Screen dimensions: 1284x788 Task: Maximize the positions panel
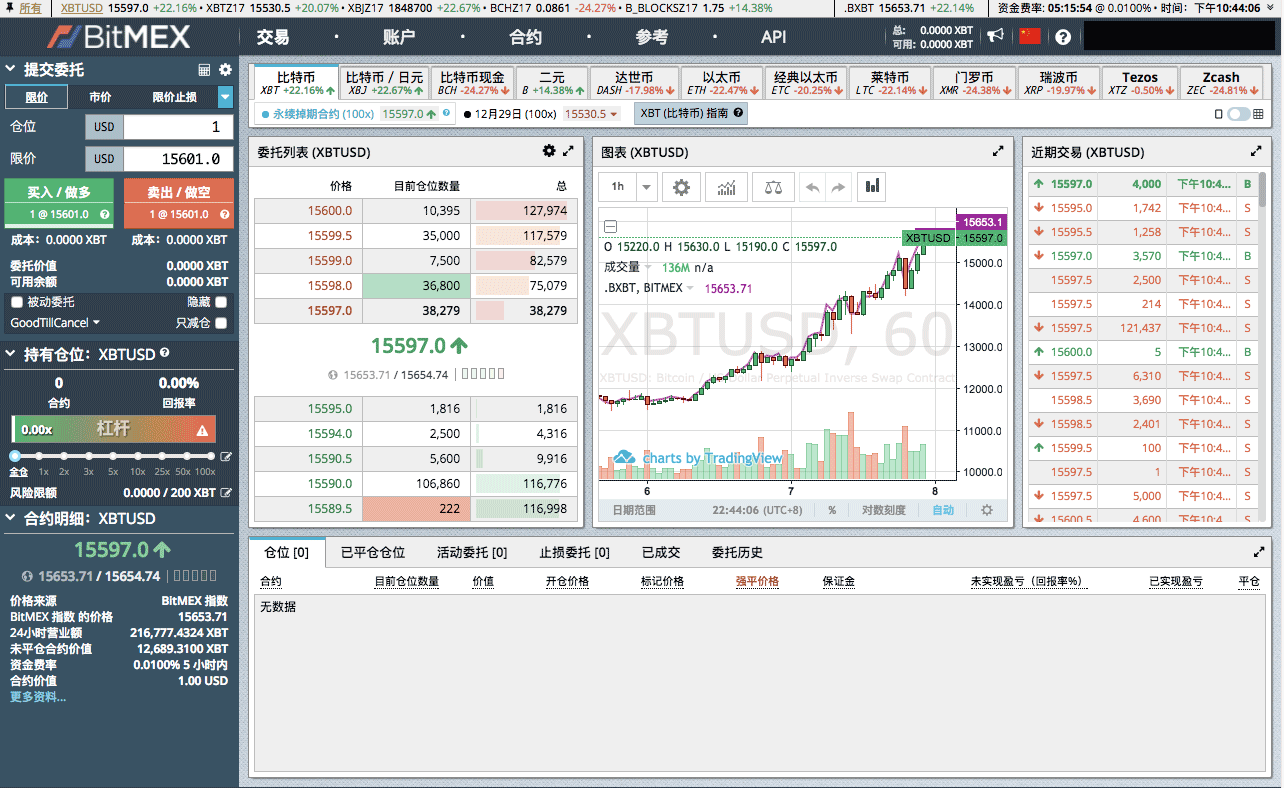1259,551
